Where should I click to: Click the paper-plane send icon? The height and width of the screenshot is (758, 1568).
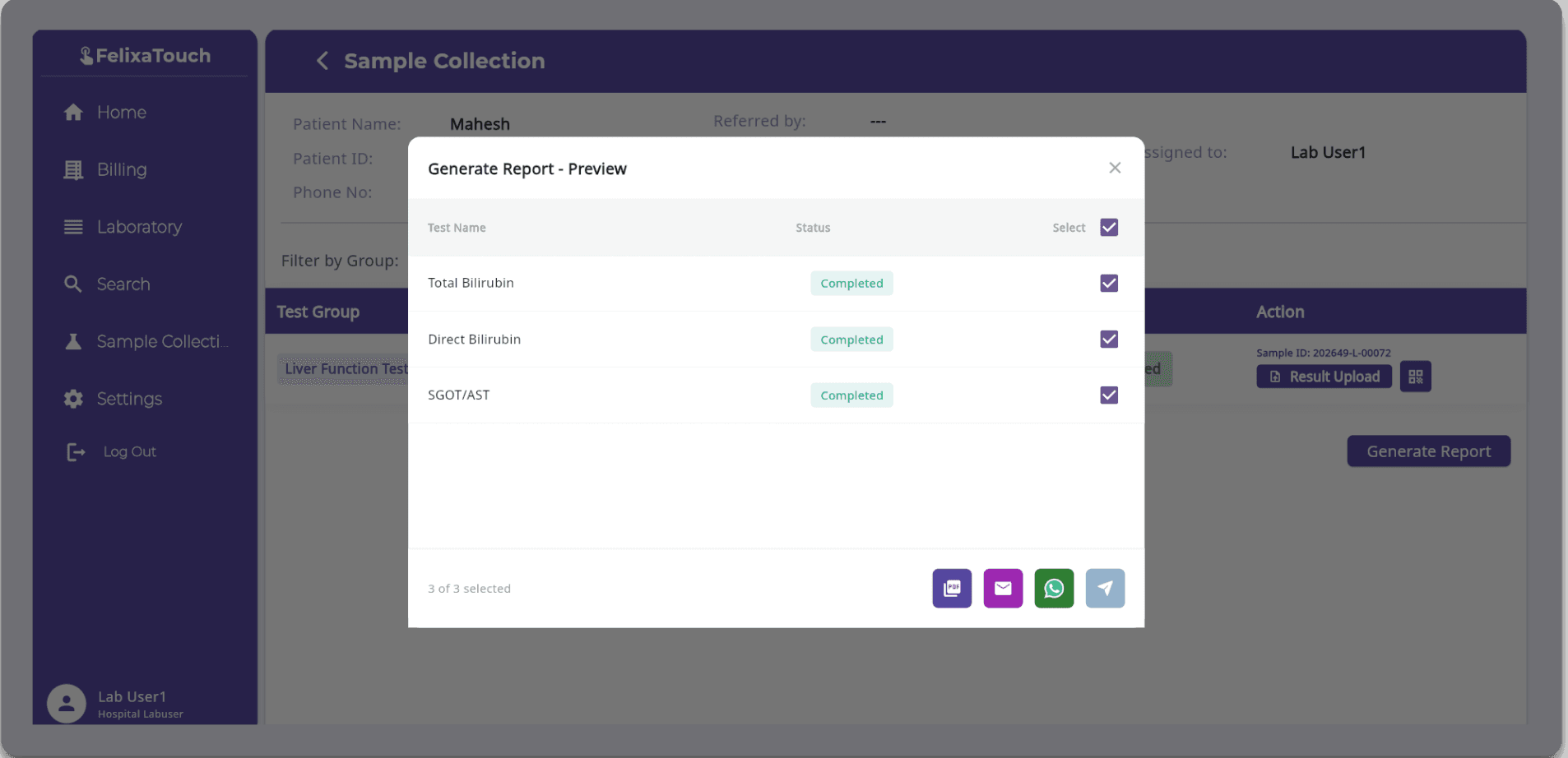pos(1105,589)
